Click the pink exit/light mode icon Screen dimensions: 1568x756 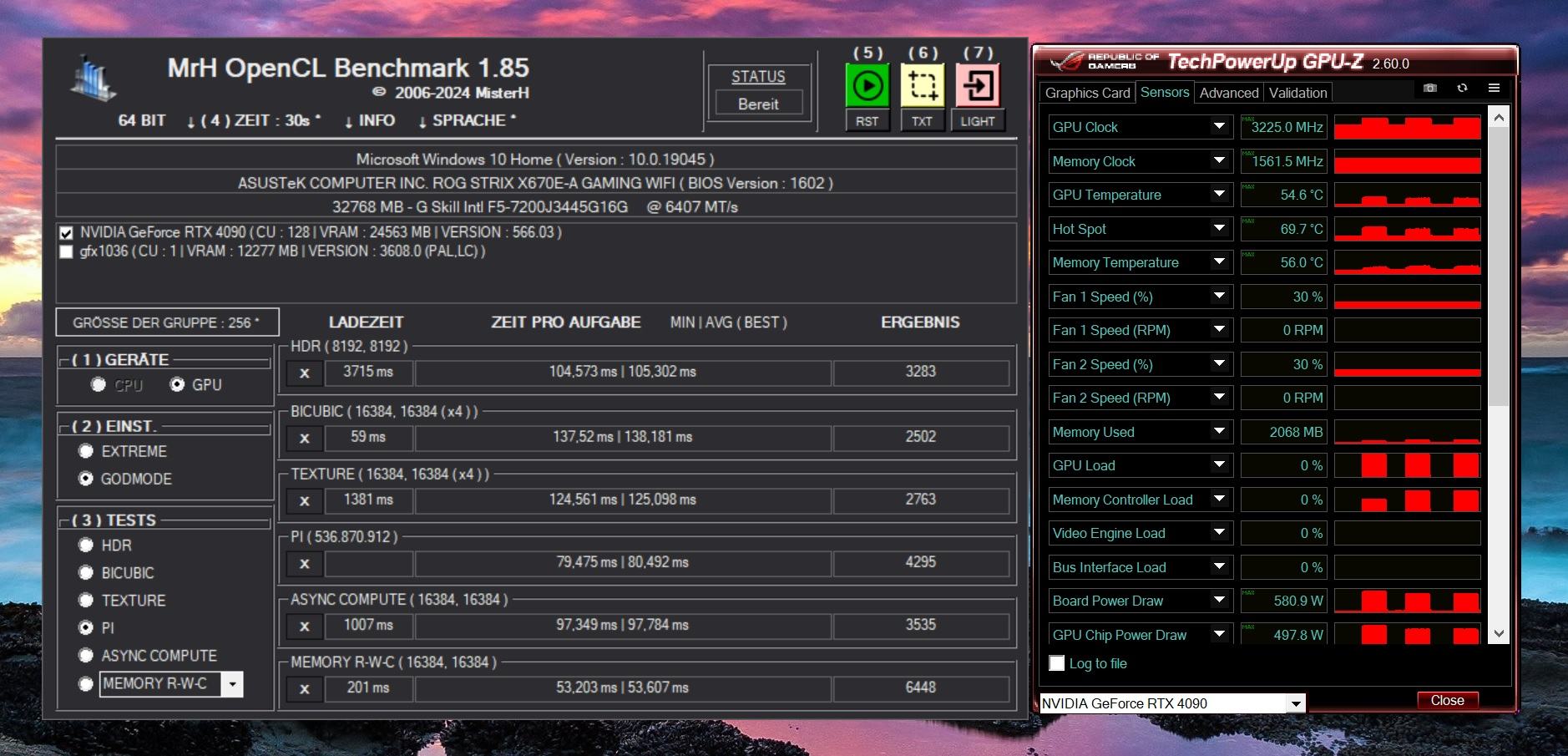coord(977,85)
